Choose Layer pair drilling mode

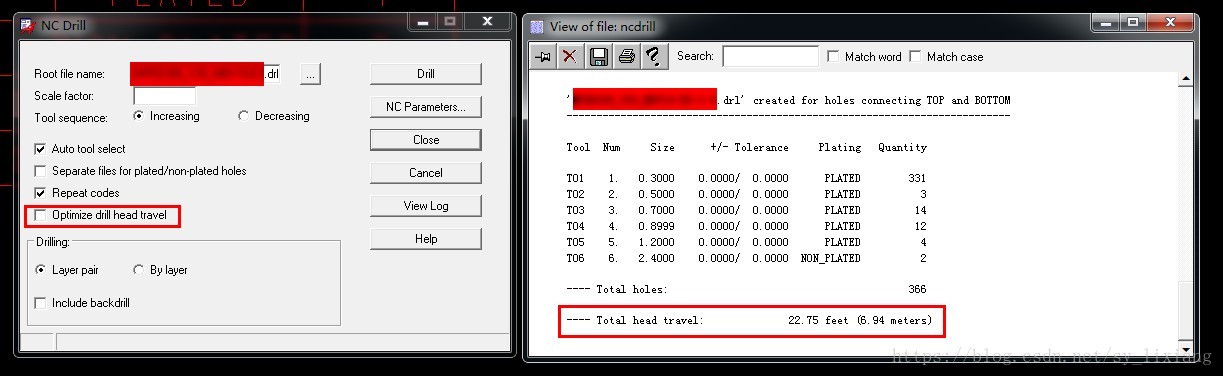(40, 270)
